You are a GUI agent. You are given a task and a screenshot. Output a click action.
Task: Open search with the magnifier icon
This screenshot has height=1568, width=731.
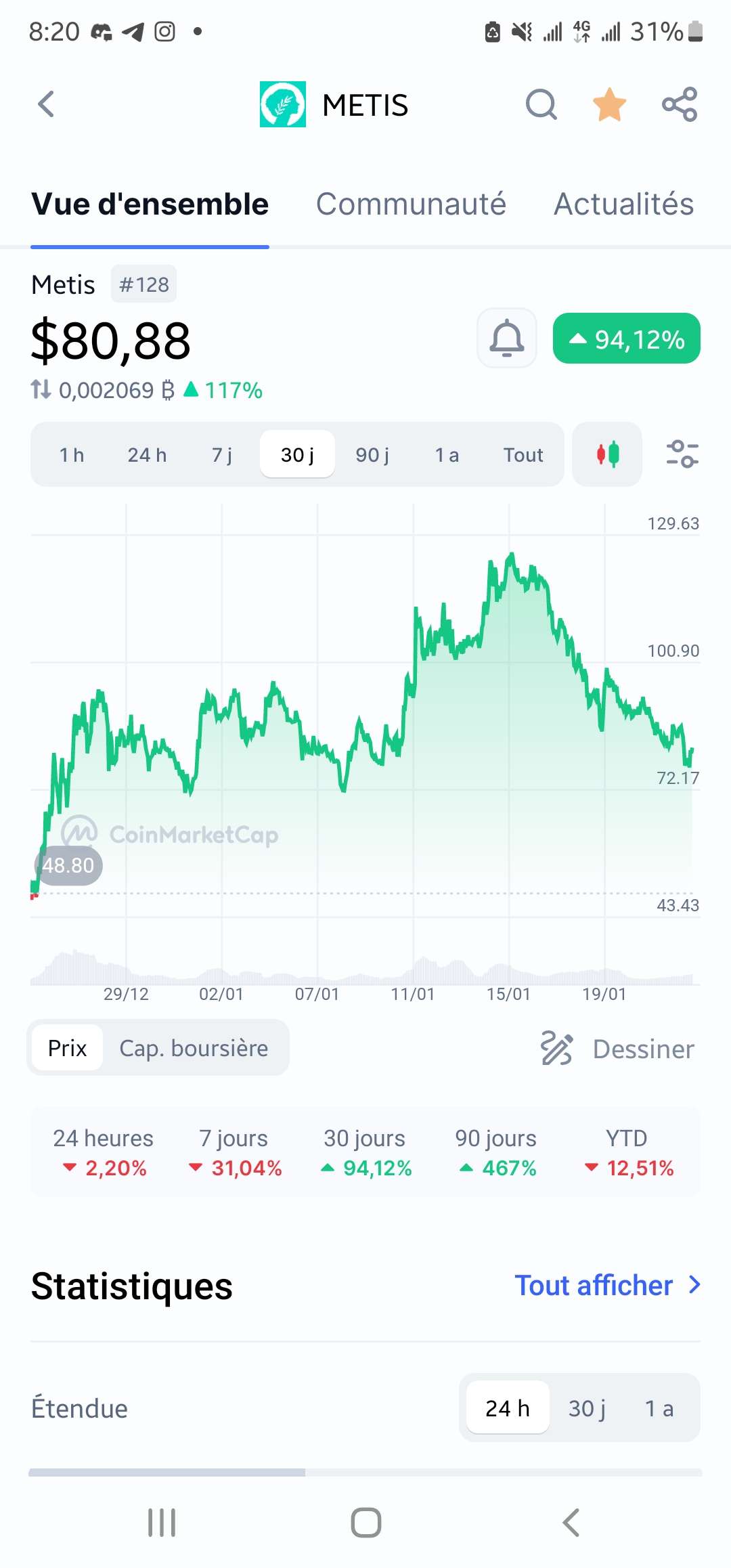pyautogui.click(x=541, y=104)
